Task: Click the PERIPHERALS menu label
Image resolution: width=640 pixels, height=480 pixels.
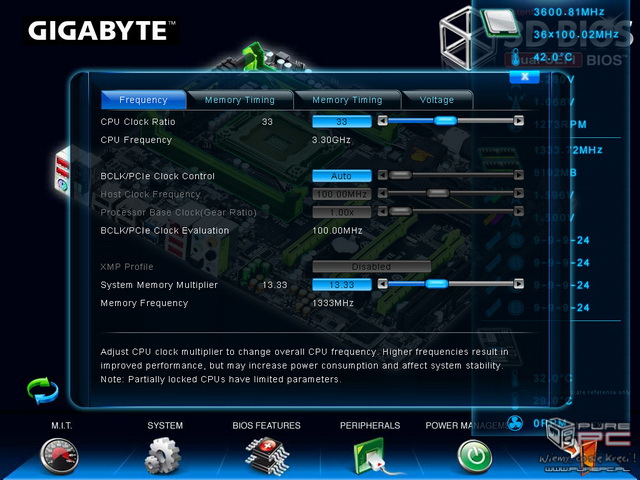Action: coord(370,426)
